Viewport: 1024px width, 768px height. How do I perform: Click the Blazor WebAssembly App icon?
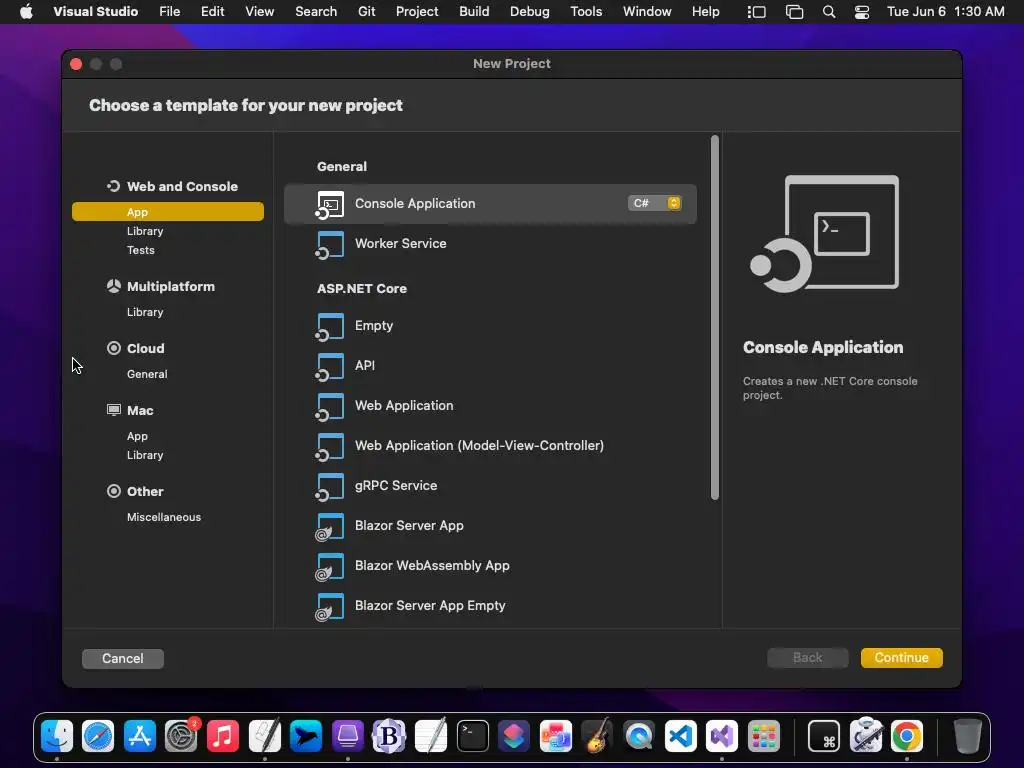(x=330, y=567)
